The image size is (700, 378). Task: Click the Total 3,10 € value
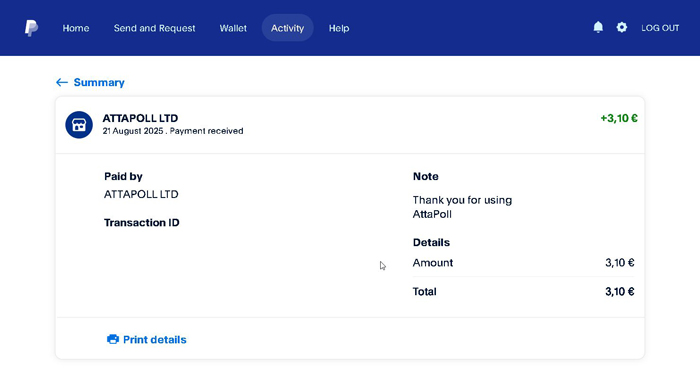tap(620, 291)
